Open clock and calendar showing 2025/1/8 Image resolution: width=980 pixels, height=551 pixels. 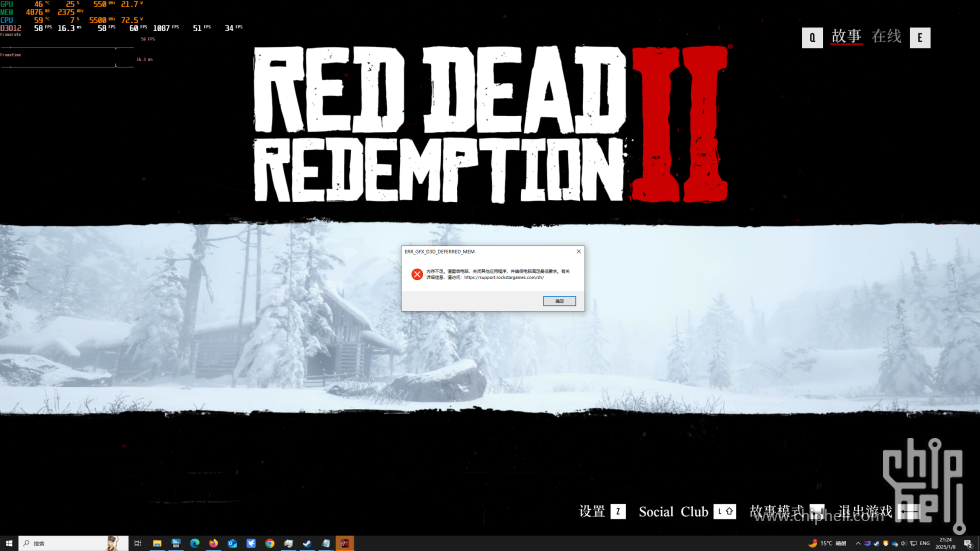[x=946, y=544]
